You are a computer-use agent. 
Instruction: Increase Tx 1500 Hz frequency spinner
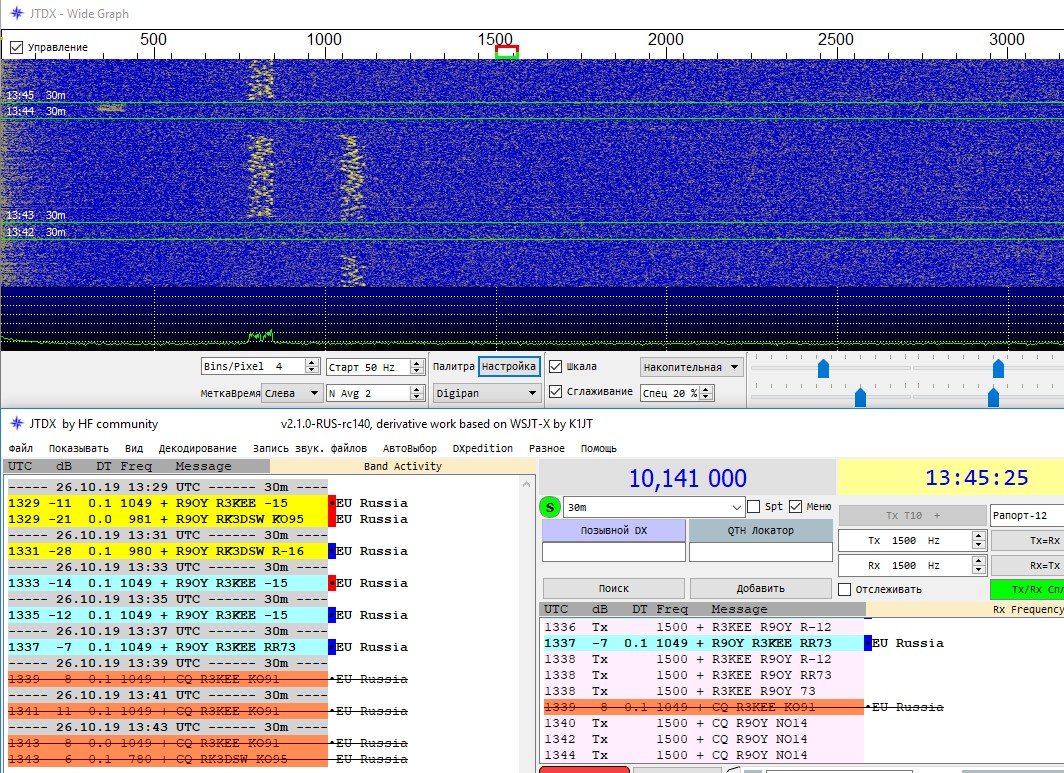978,535
